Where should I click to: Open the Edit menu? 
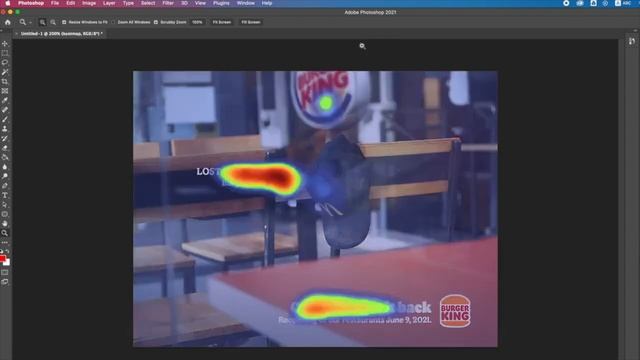coord(71,3)
